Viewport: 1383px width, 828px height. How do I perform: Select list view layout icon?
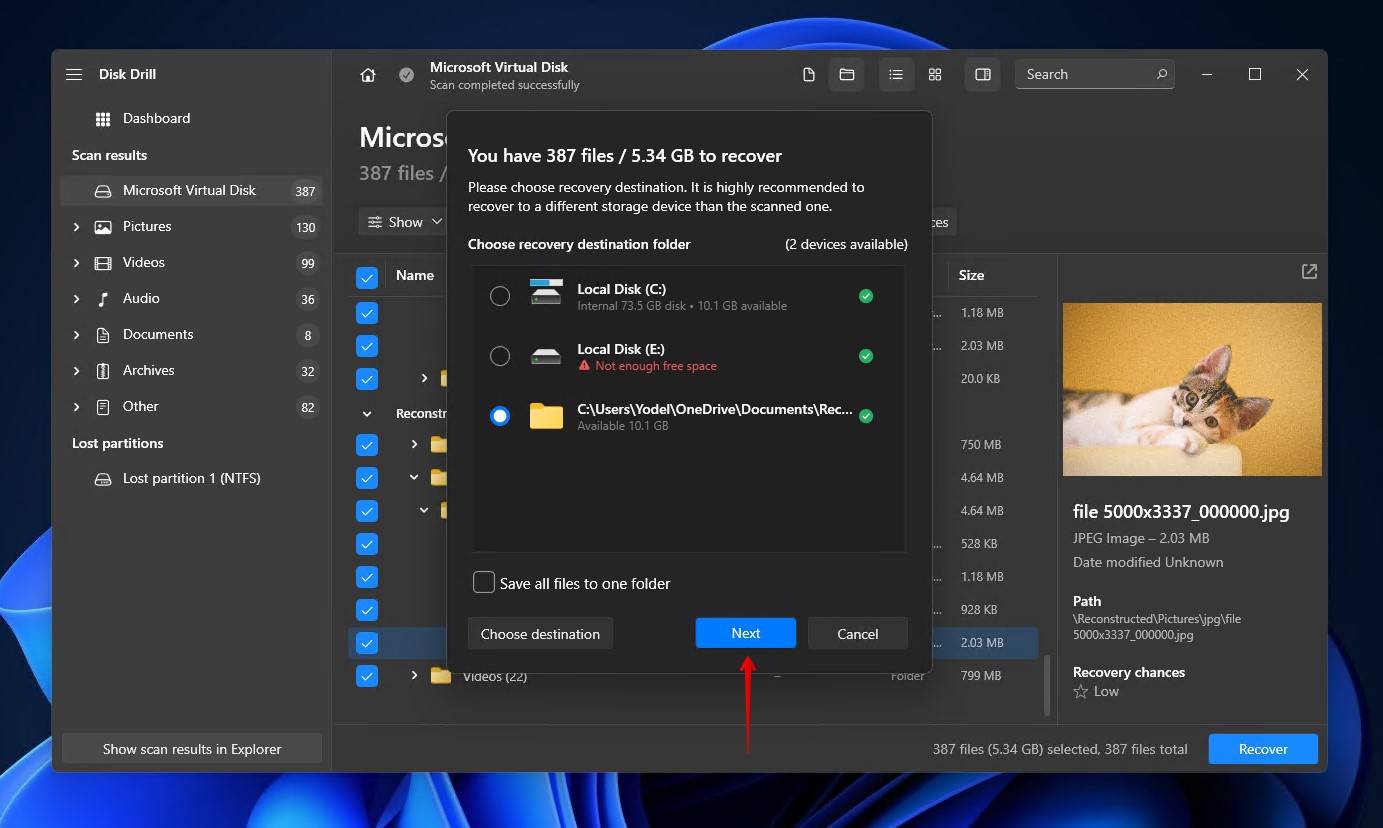pos(896,75)
